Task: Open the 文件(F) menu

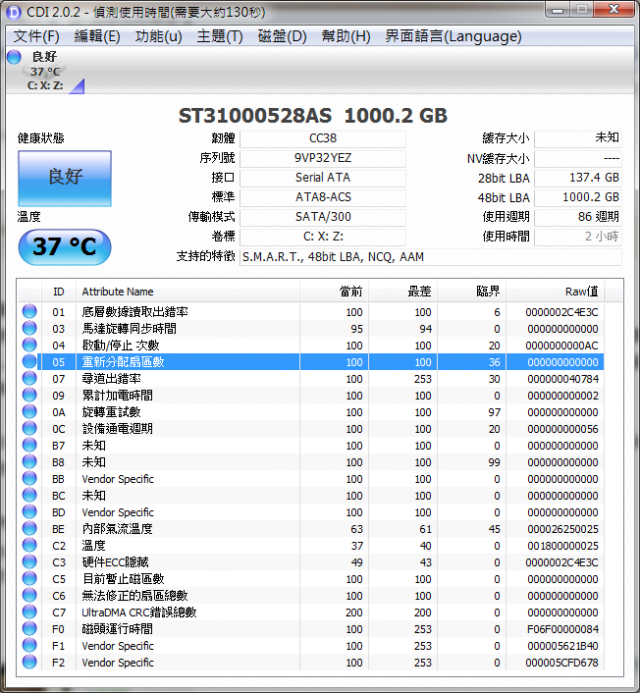Action: coord(36,36)
